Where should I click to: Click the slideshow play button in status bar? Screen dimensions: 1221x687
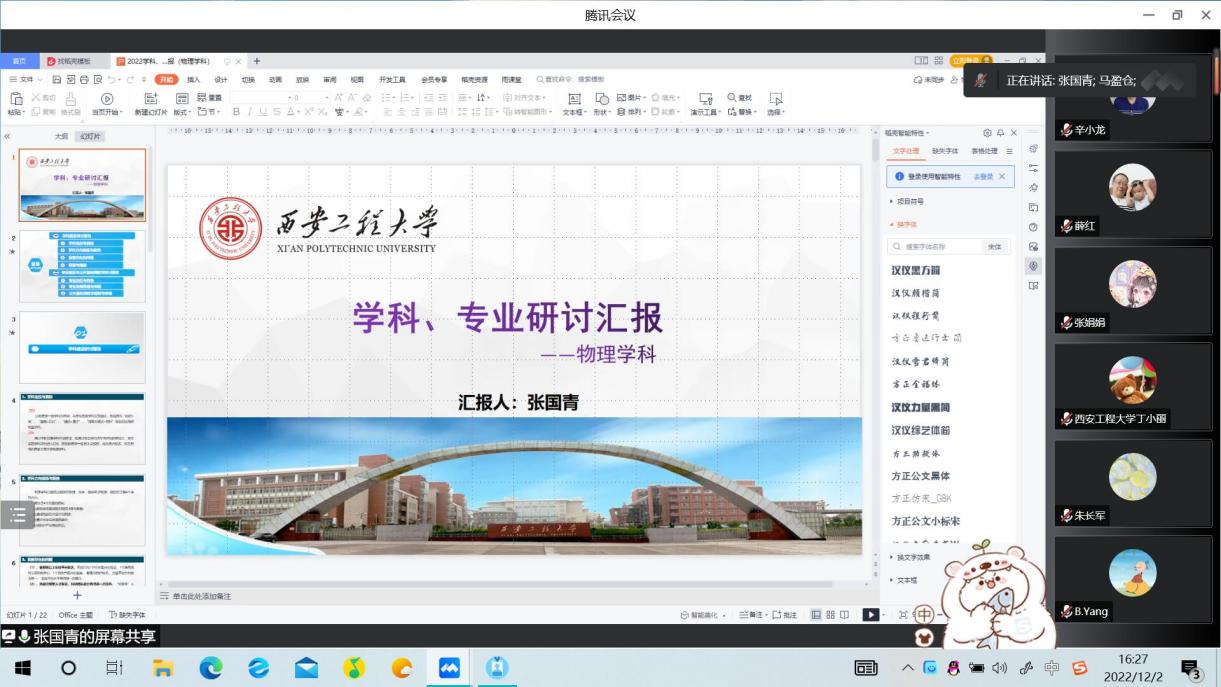point(871,615)
